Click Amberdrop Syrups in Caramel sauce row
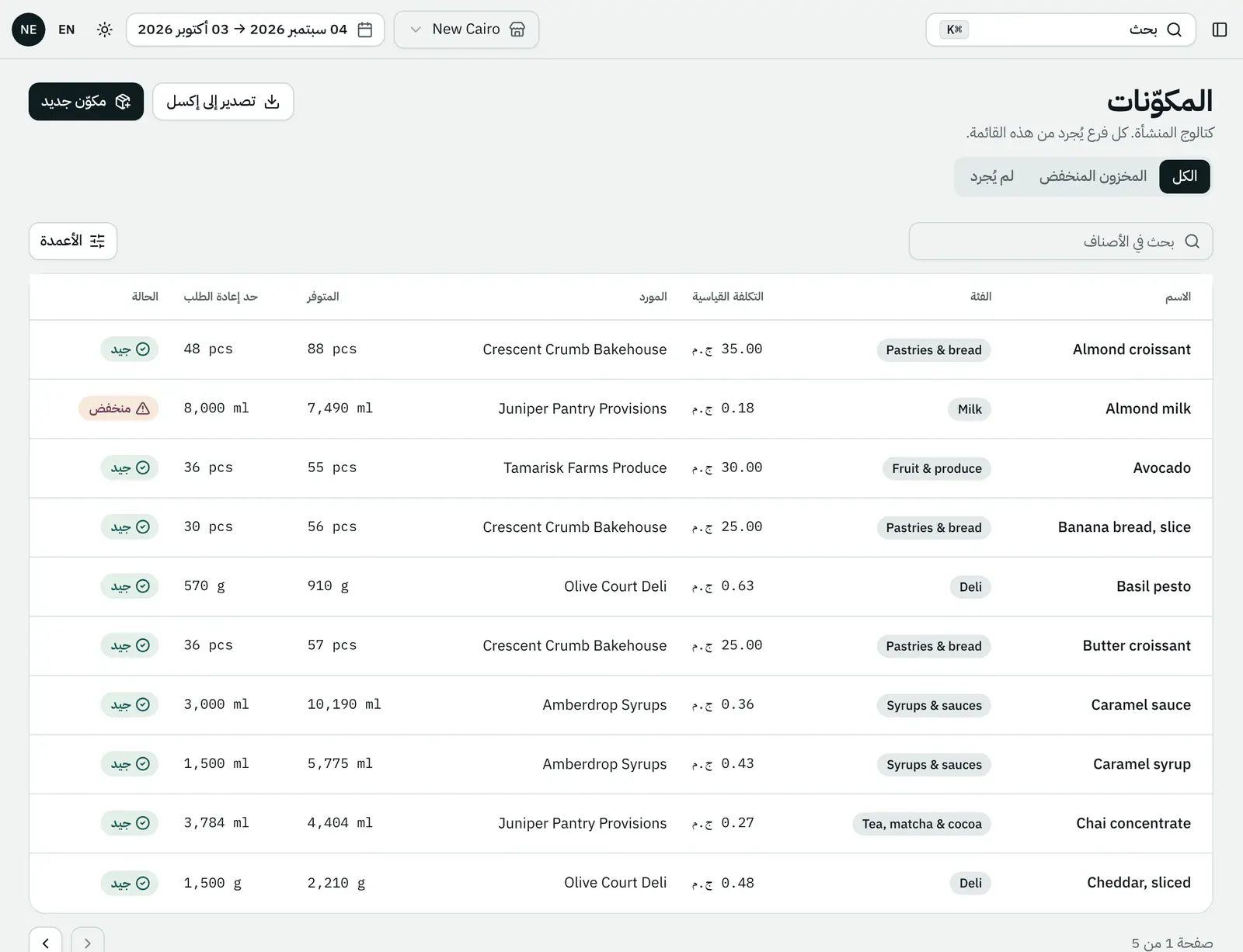The image size is (1243, 952). point(604,705)
